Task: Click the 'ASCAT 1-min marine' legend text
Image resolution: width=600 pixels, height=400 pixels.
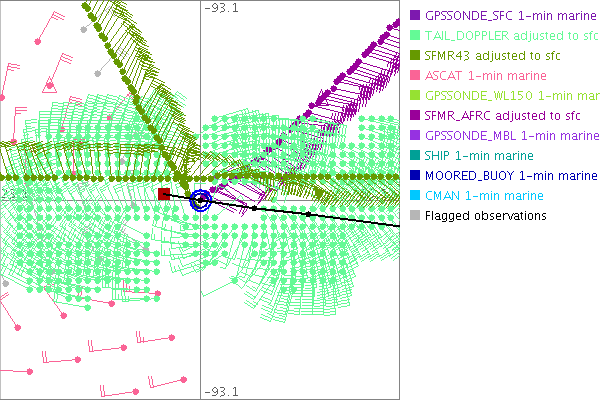Action: point(485,76)
